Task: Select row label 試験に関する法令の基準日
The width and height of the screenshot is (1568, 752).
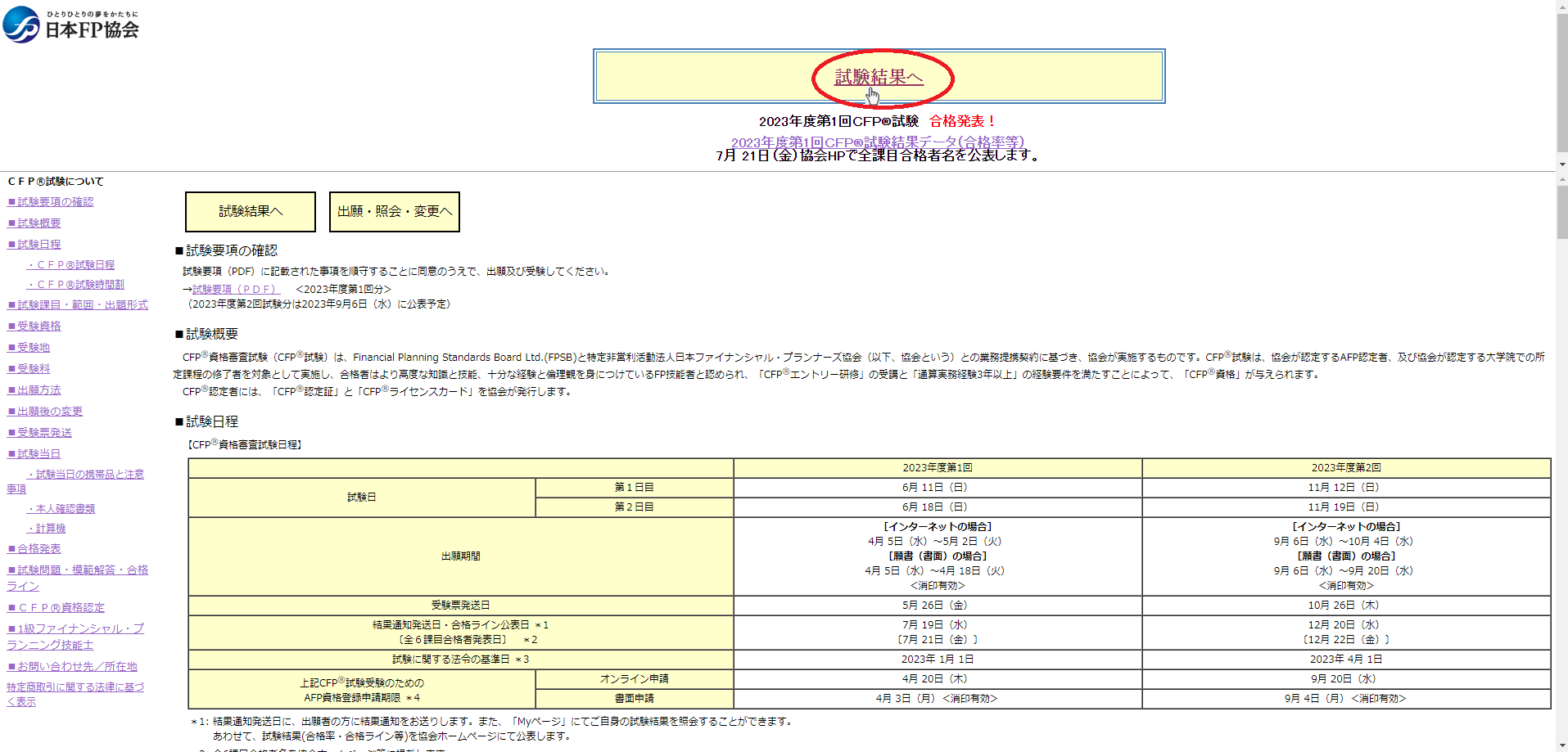Action: coord(460,660)
